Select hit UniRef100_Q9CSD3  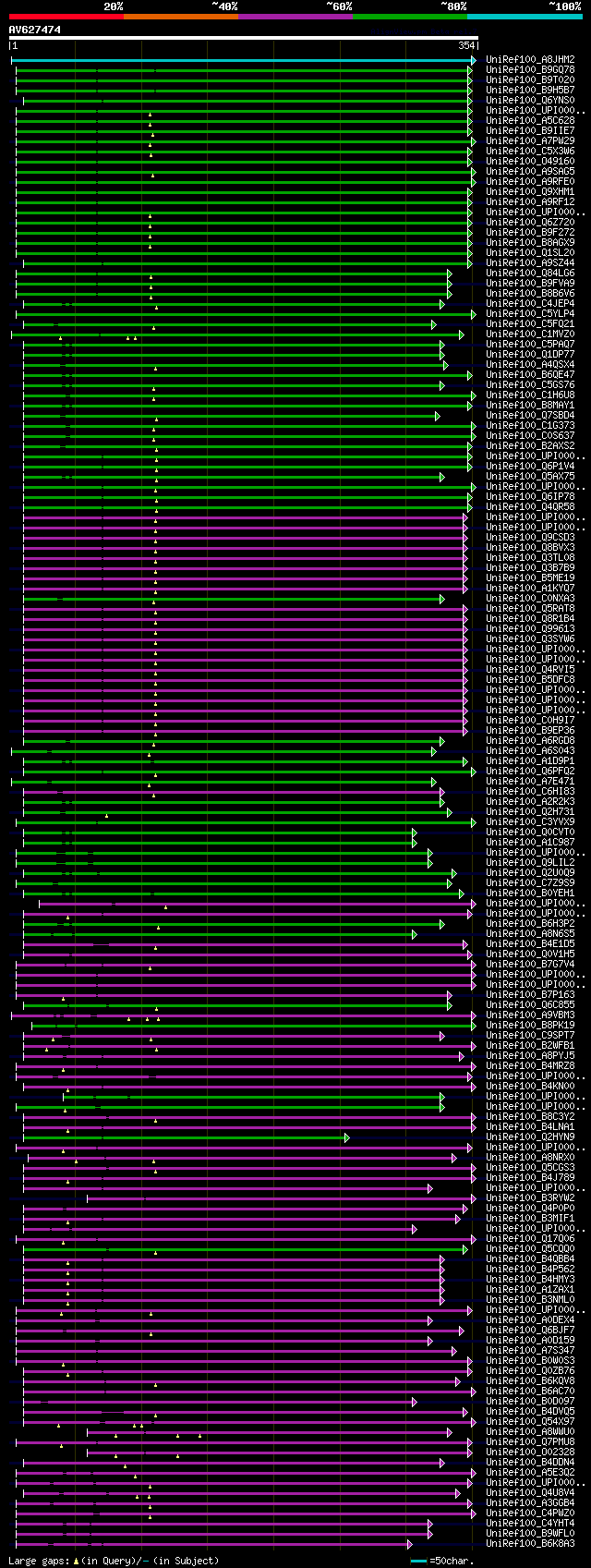(530, 538)
